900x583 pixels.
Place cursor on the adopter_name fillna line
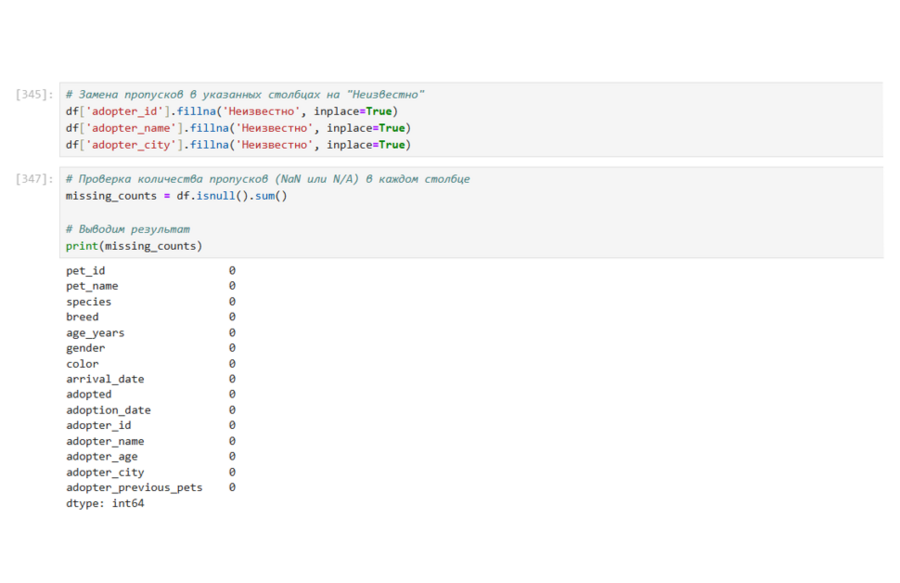[x=238, y=128]
